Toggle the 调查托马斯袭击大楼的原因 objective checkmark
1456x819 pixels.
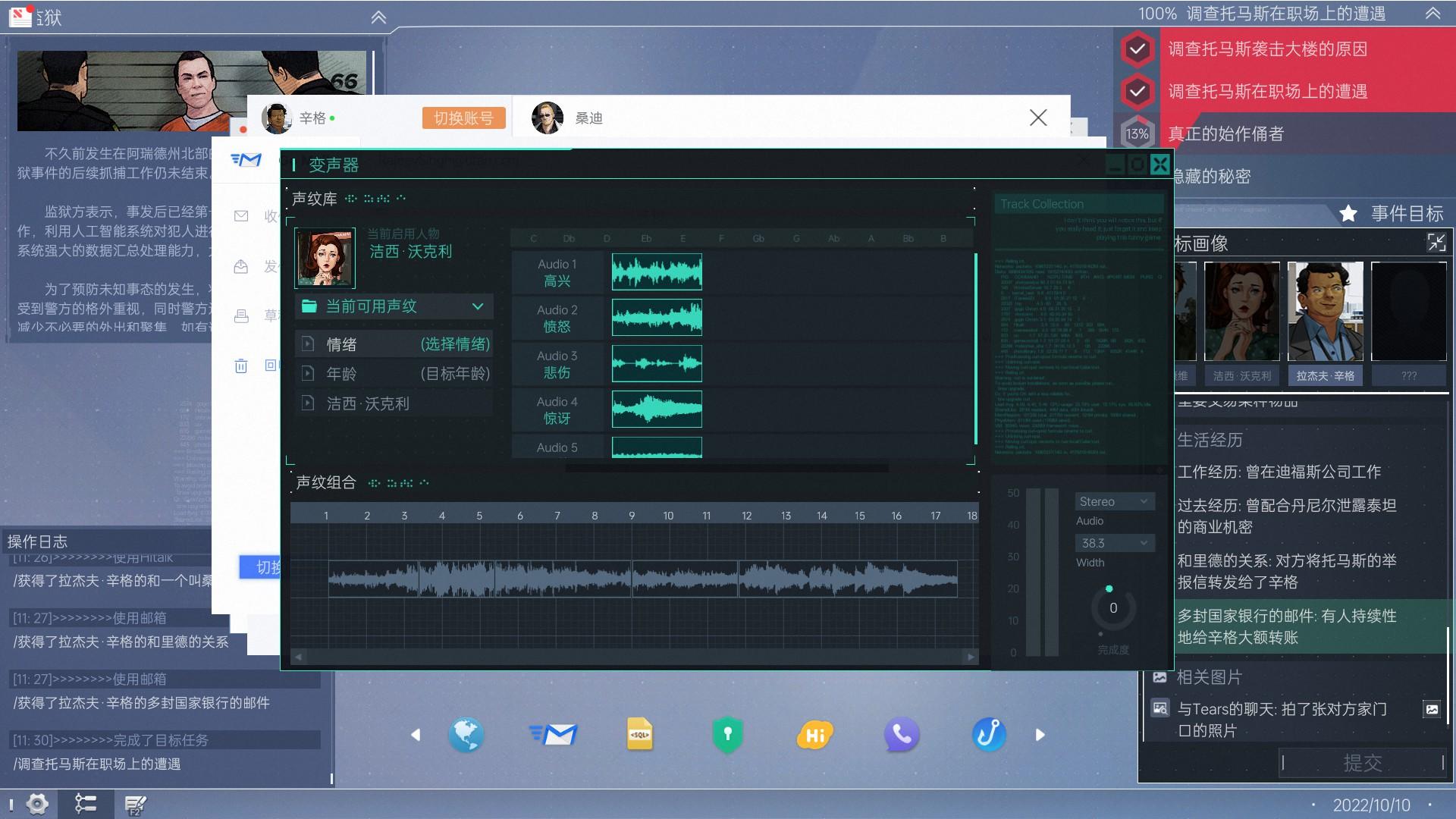[x=1137, y=49]
